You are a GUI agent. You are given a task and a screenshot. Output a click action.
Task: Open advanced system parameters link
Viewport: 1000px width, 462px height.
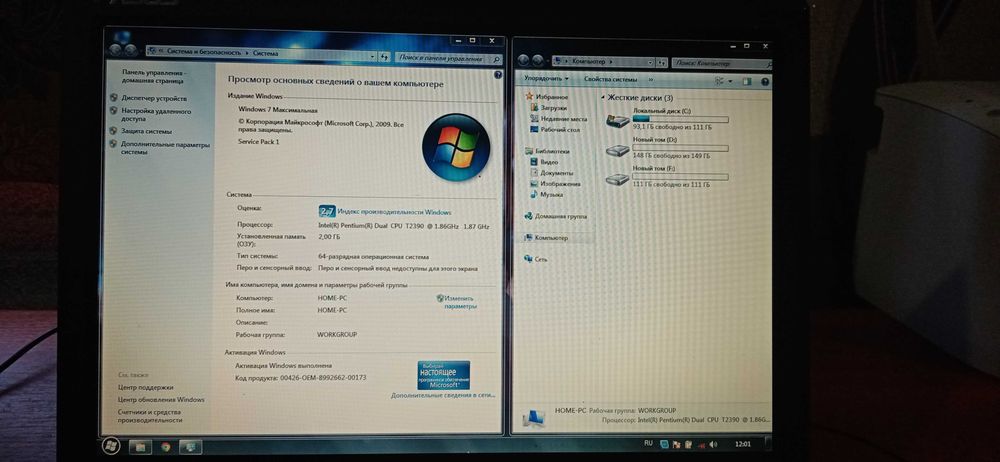click(x=165, y=148)
